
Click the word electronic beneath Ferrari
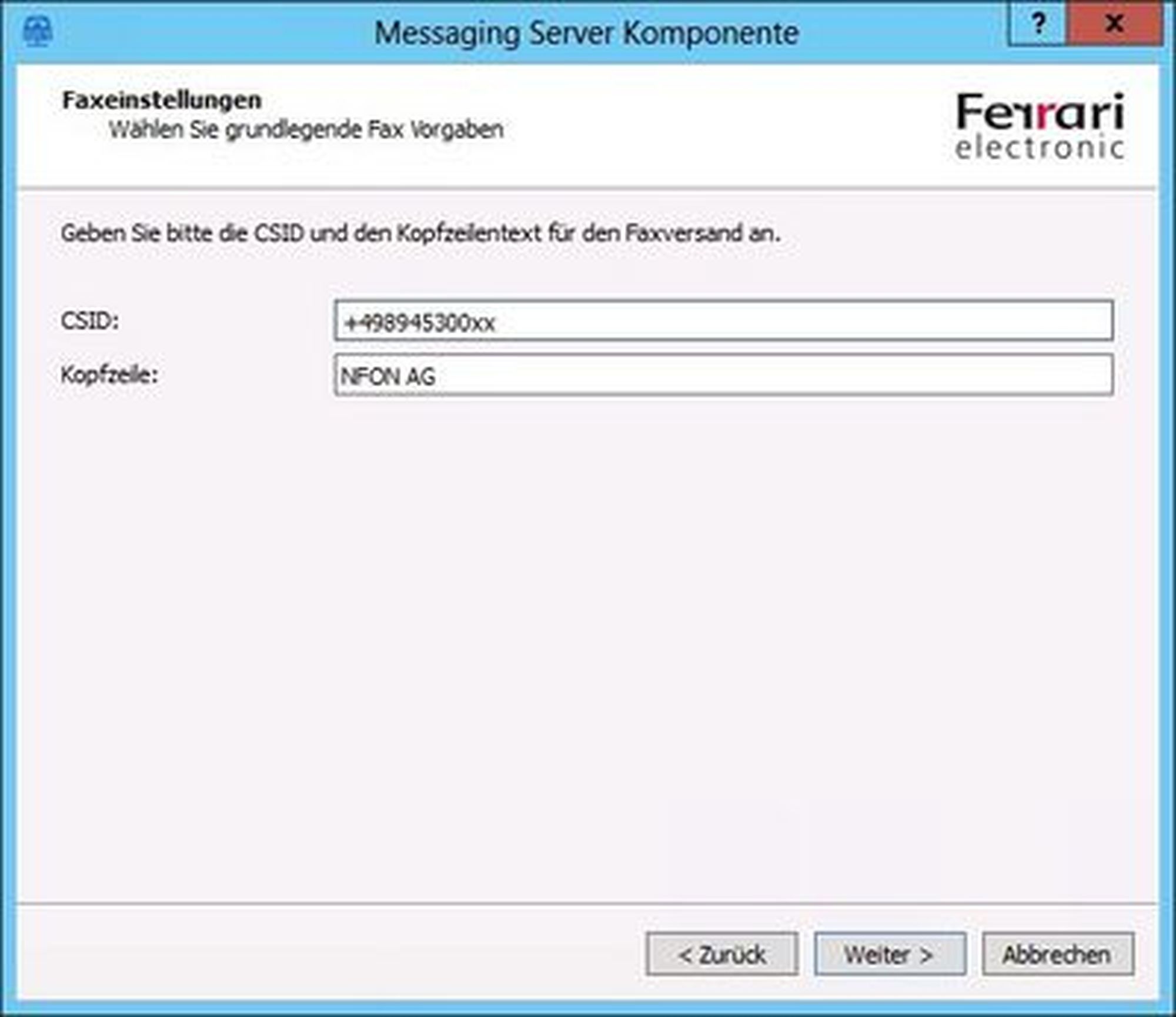[x=1040, y=148]
